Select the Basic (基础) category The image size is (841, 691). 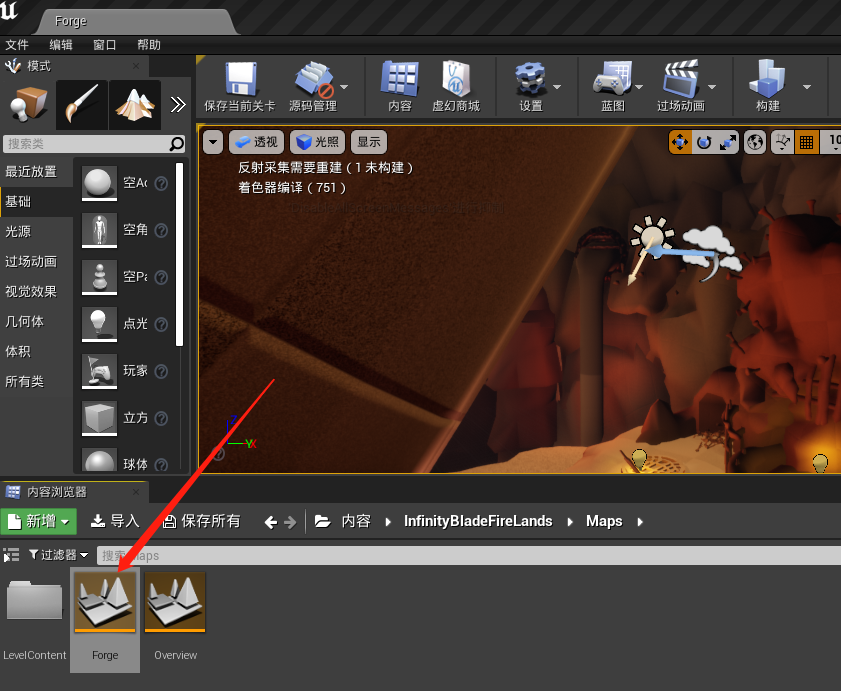coord(36,202)
